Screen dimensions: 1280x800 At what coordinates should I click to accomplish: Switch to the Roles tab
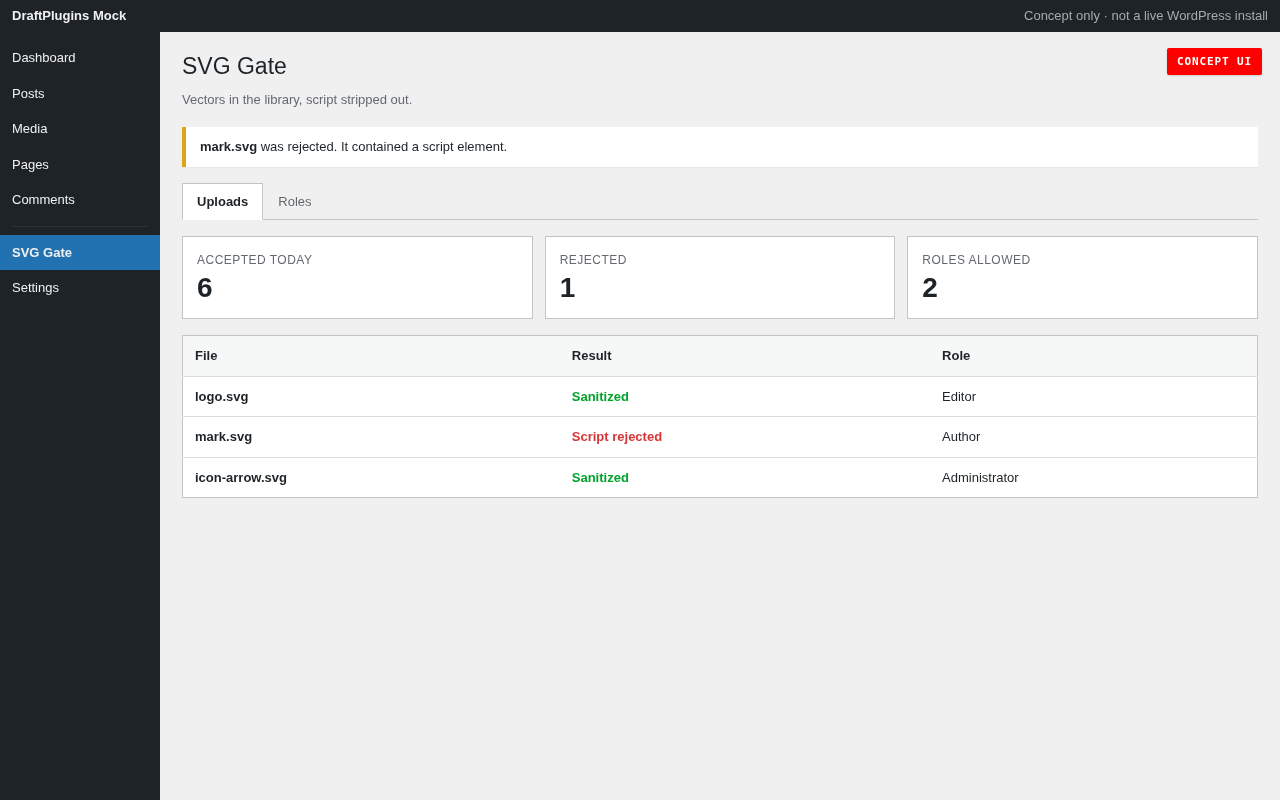[x=295, y=201]
